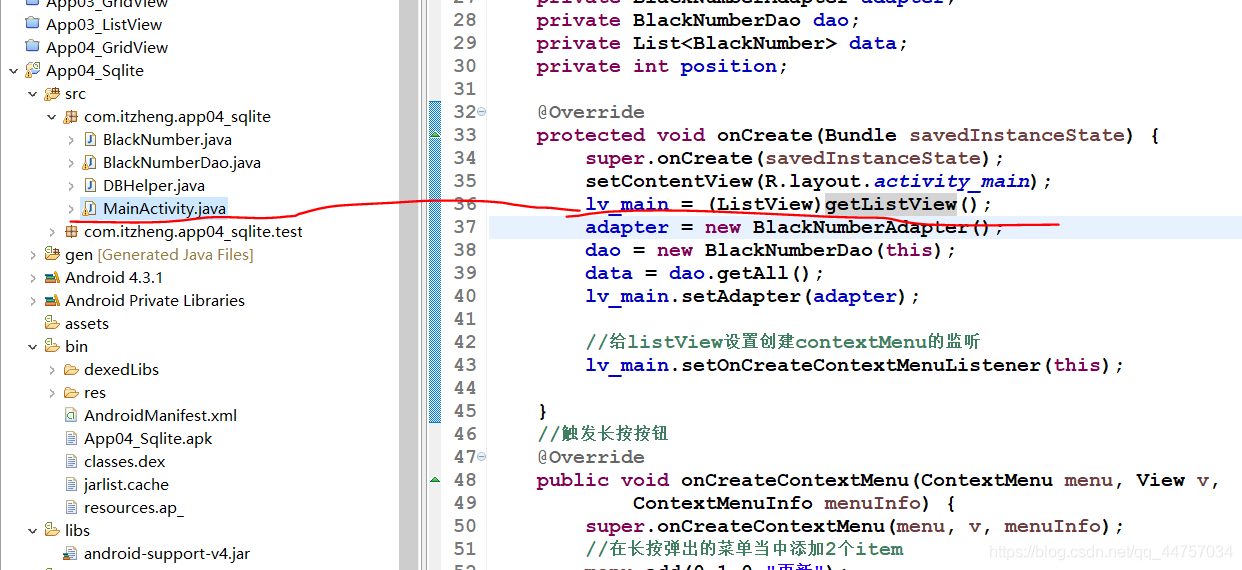Click the assets folder icon
1242x570 pixels.
[52, 323]
